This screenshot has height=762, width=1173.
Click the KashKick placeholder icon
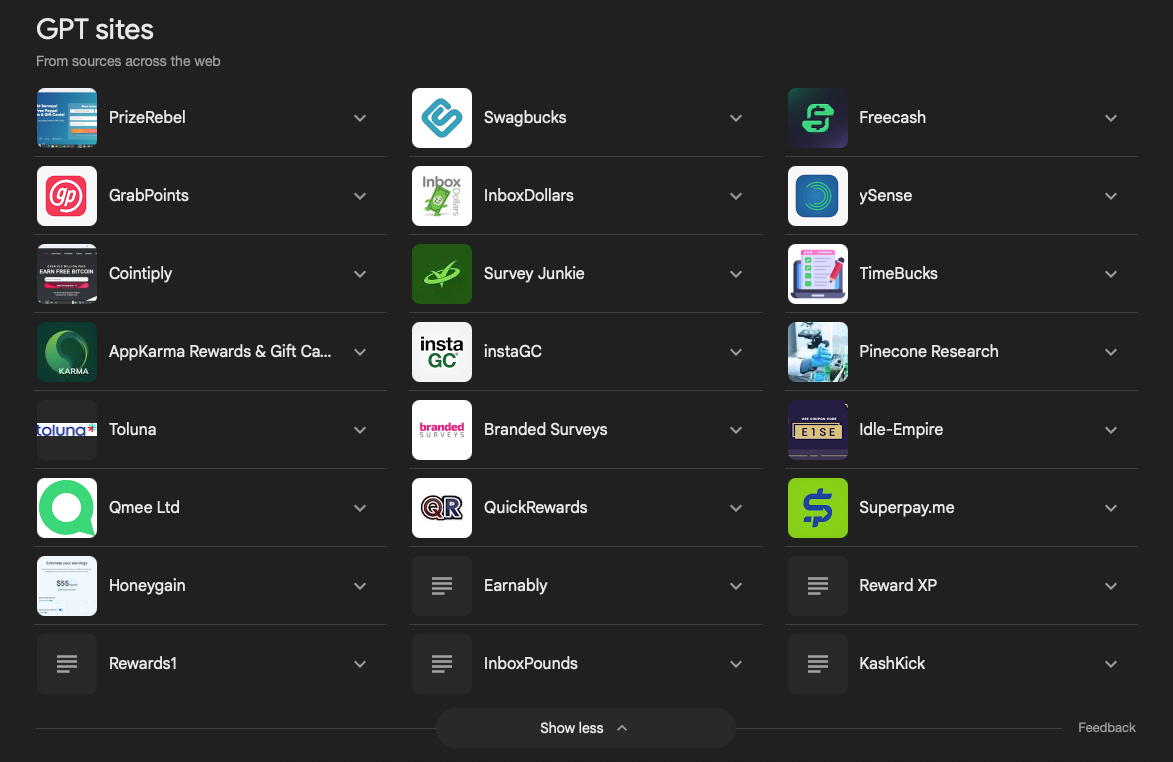(818, 664)
